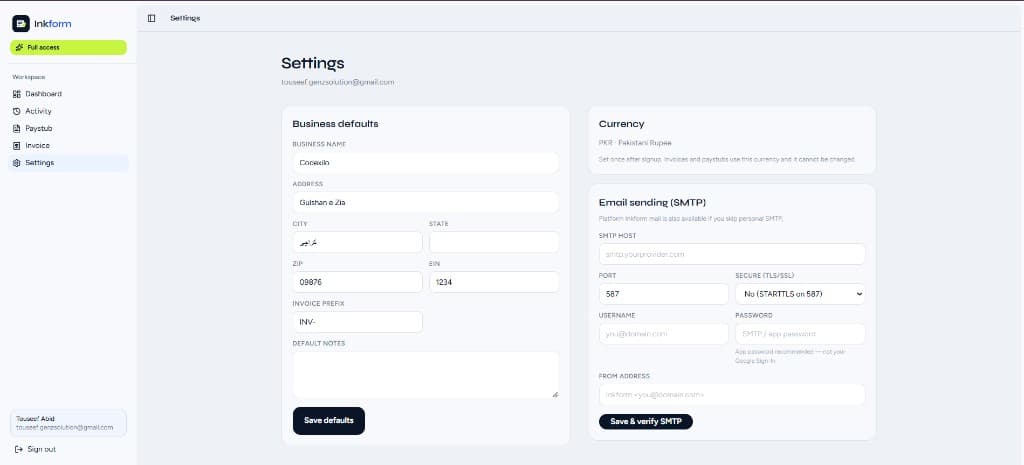Click the Invoice Prefix field

357,322
